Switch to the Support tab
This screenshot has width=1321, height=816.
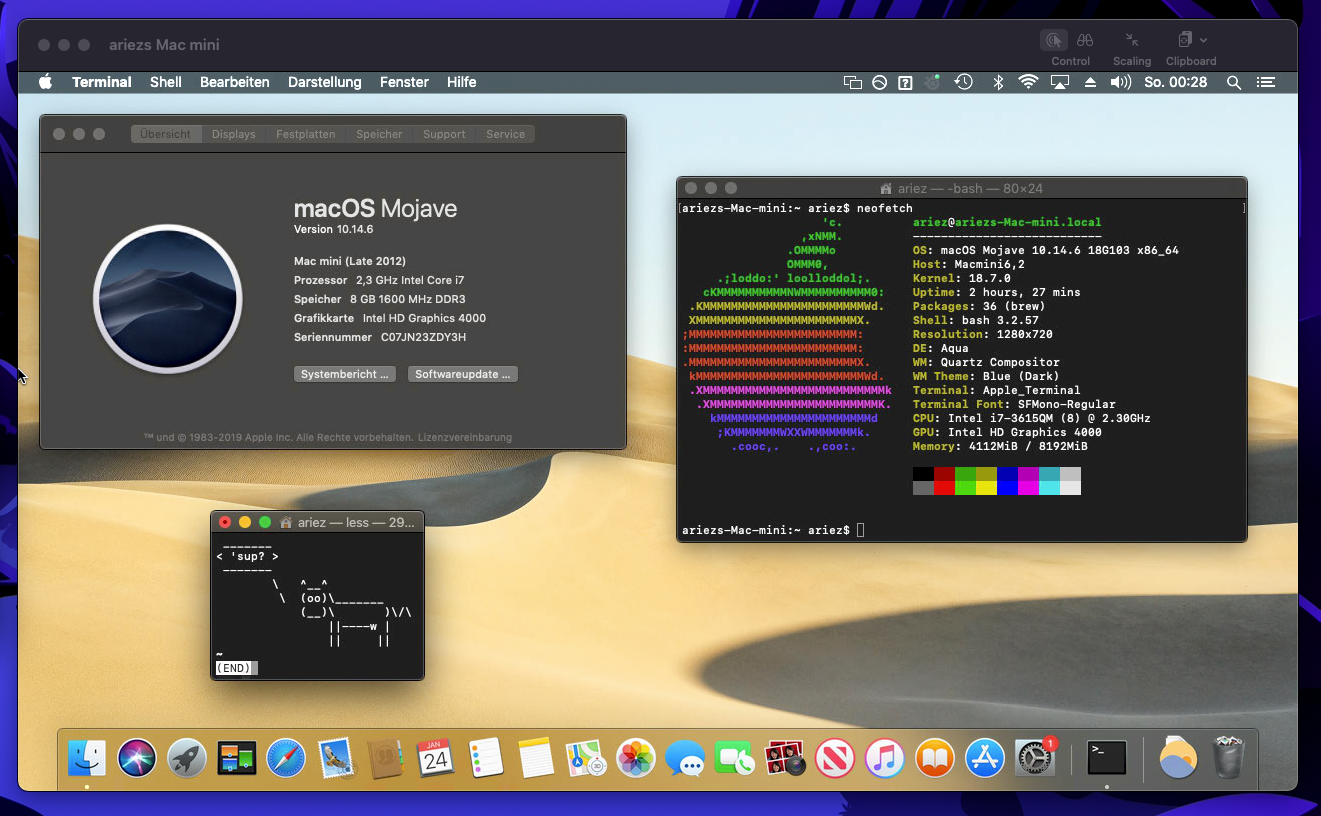(444, 134)
